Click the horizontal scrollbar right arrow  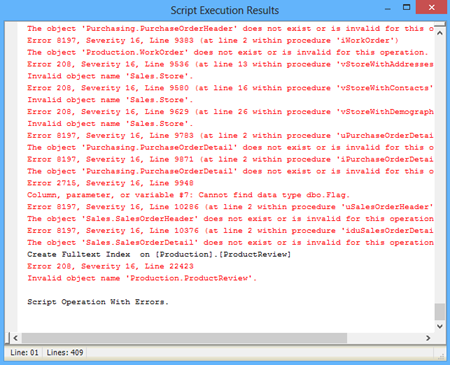428,338
